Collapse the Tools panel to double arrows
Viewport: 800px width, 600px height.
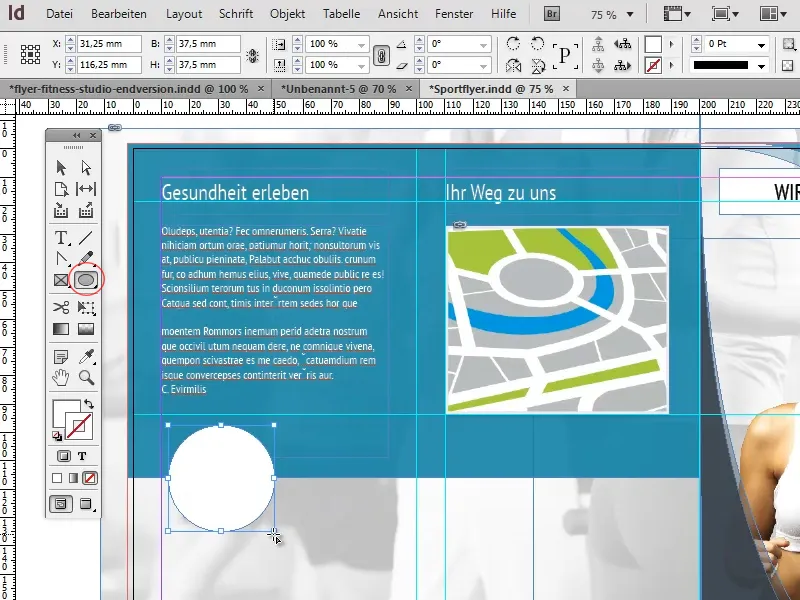pyautogui.click(x=77, y=135)
